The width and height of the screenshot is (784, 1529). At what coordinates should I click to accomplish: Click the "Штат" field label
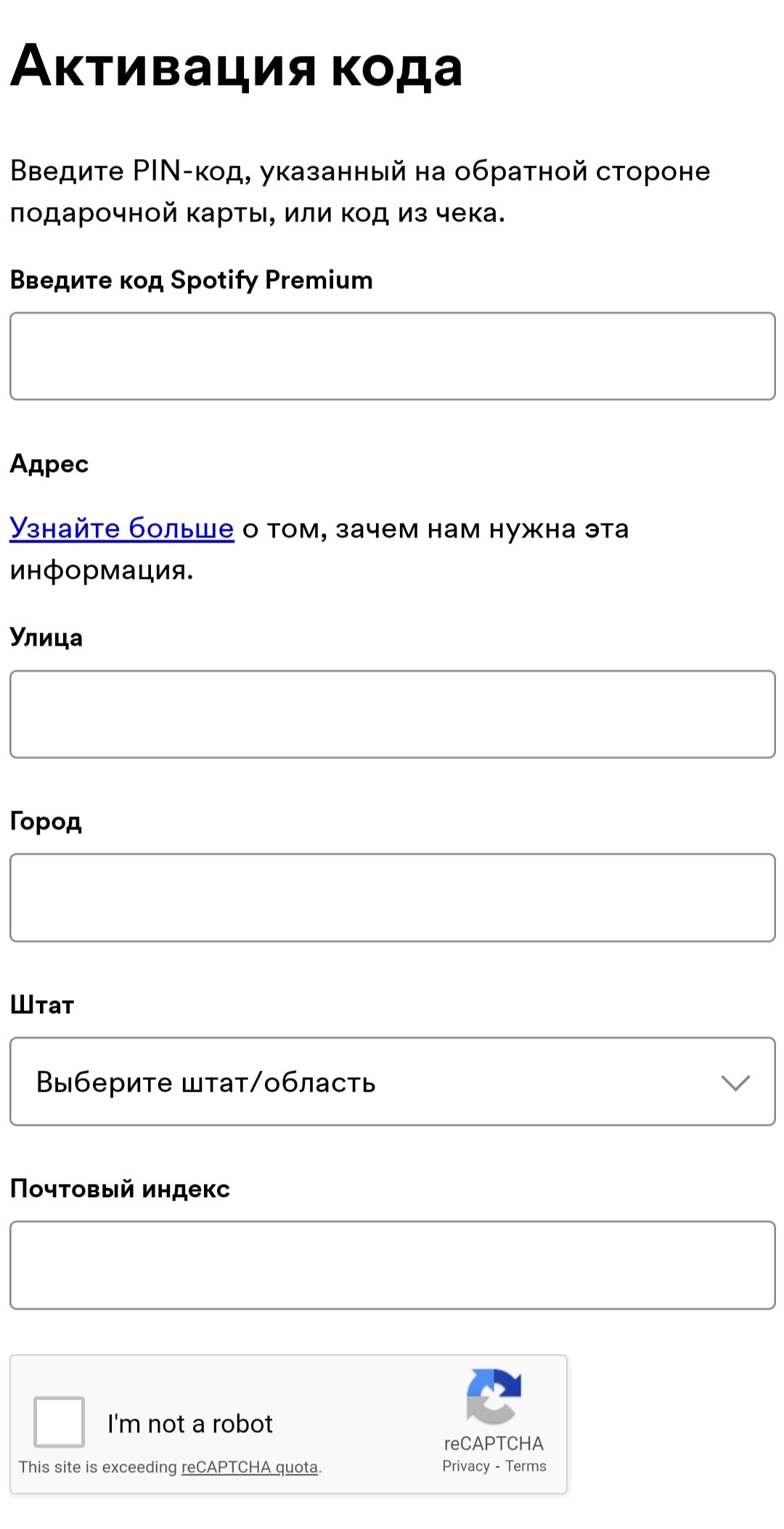42,1005
